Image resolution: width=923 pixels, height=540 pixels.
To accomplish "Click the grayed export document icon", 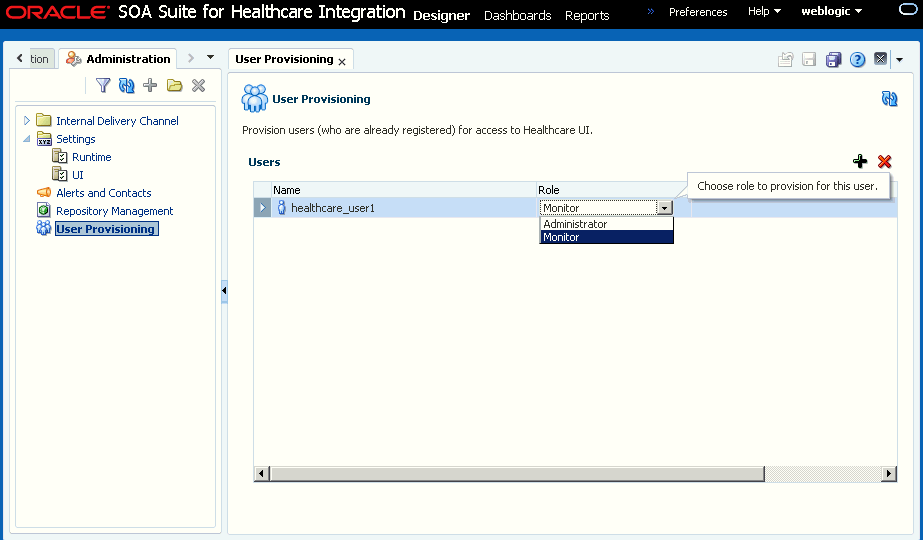I will coord(785,59).
